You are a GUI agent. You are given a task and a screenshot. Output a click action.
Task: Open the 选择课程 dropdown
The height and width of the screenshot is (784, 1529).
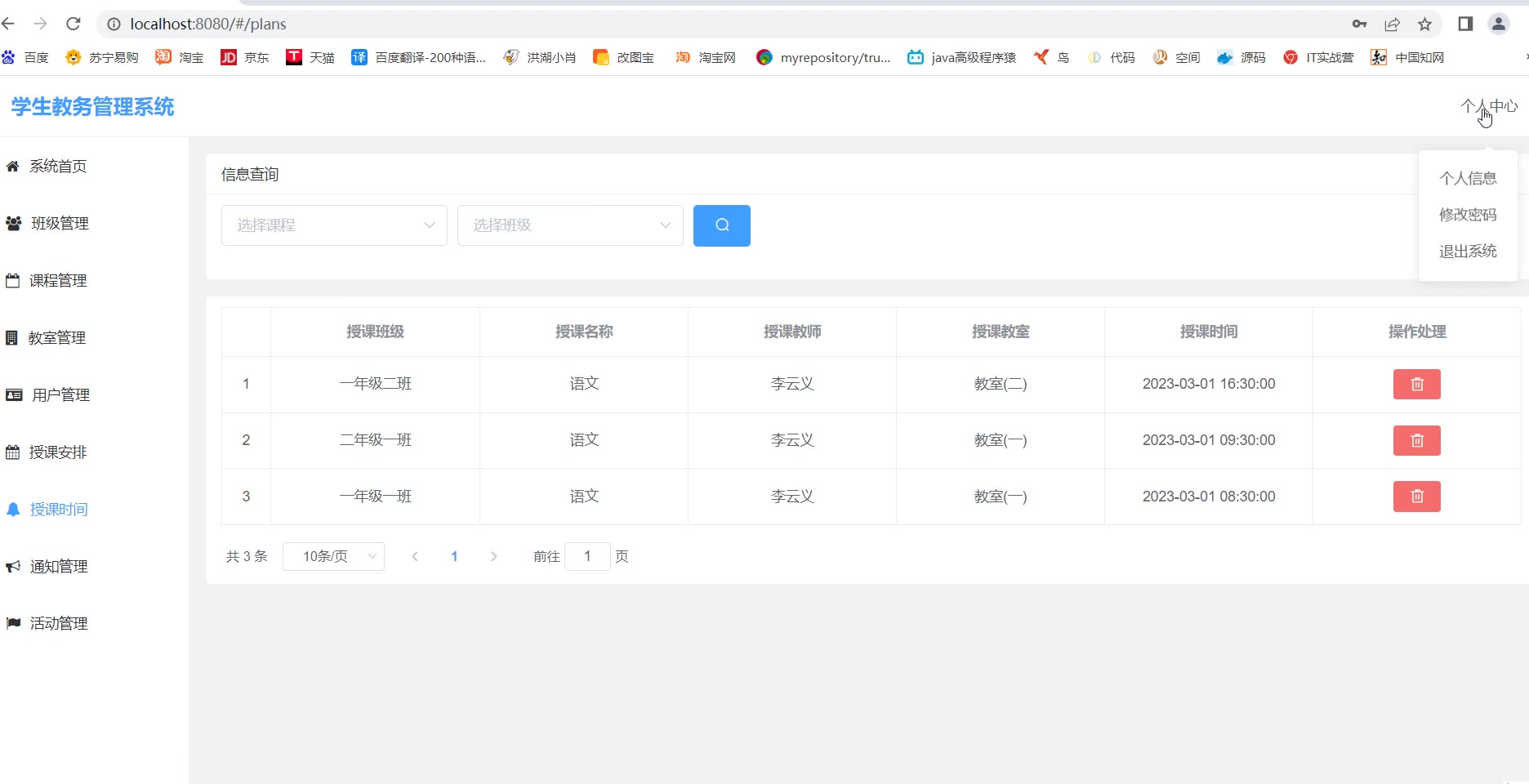click(334, 225)
